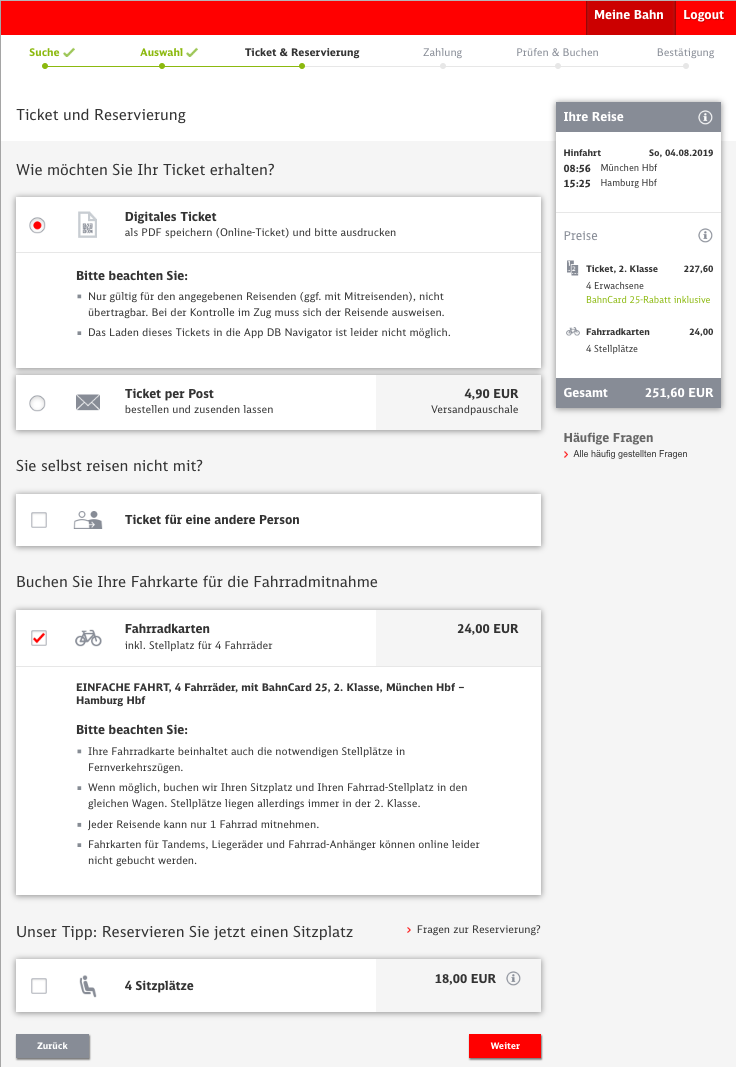Click the envelope icon for Ticket per Post
This screenshot has height=1067, width=736.
(88, 403)
